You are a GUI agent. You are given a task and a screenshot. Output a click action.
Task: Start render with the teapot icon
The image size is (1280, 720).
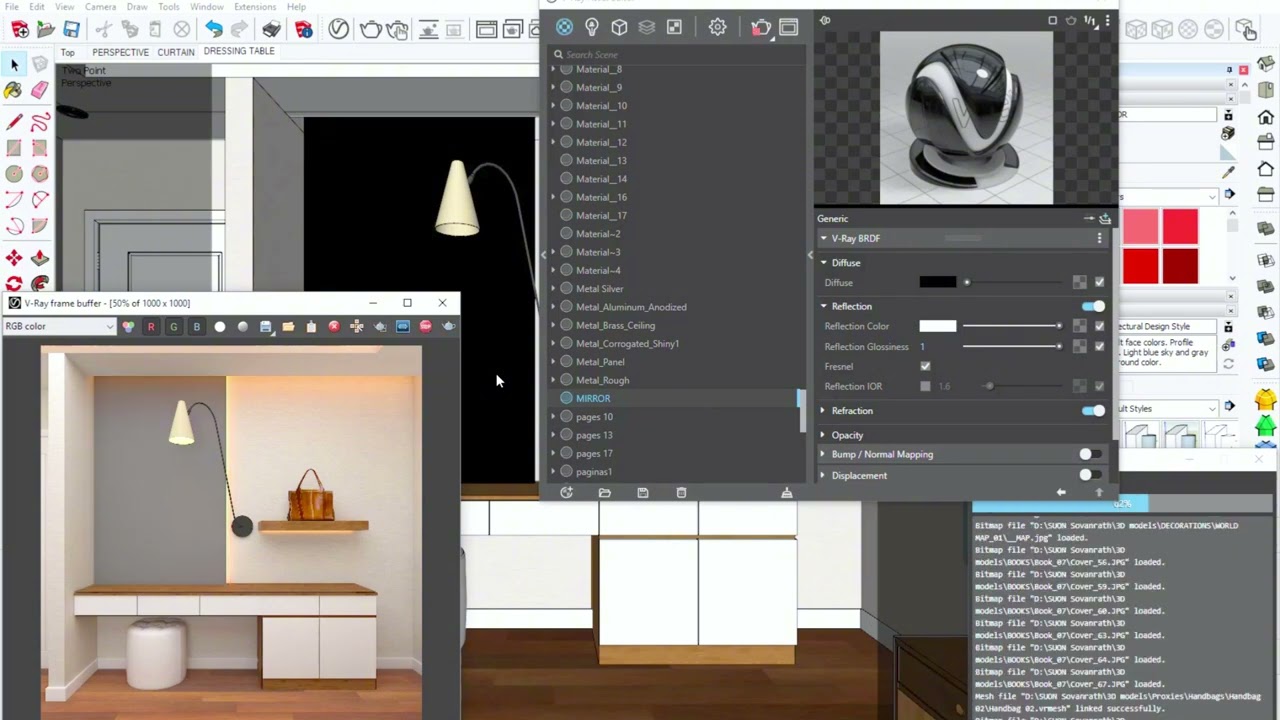(x=761, y=27)
